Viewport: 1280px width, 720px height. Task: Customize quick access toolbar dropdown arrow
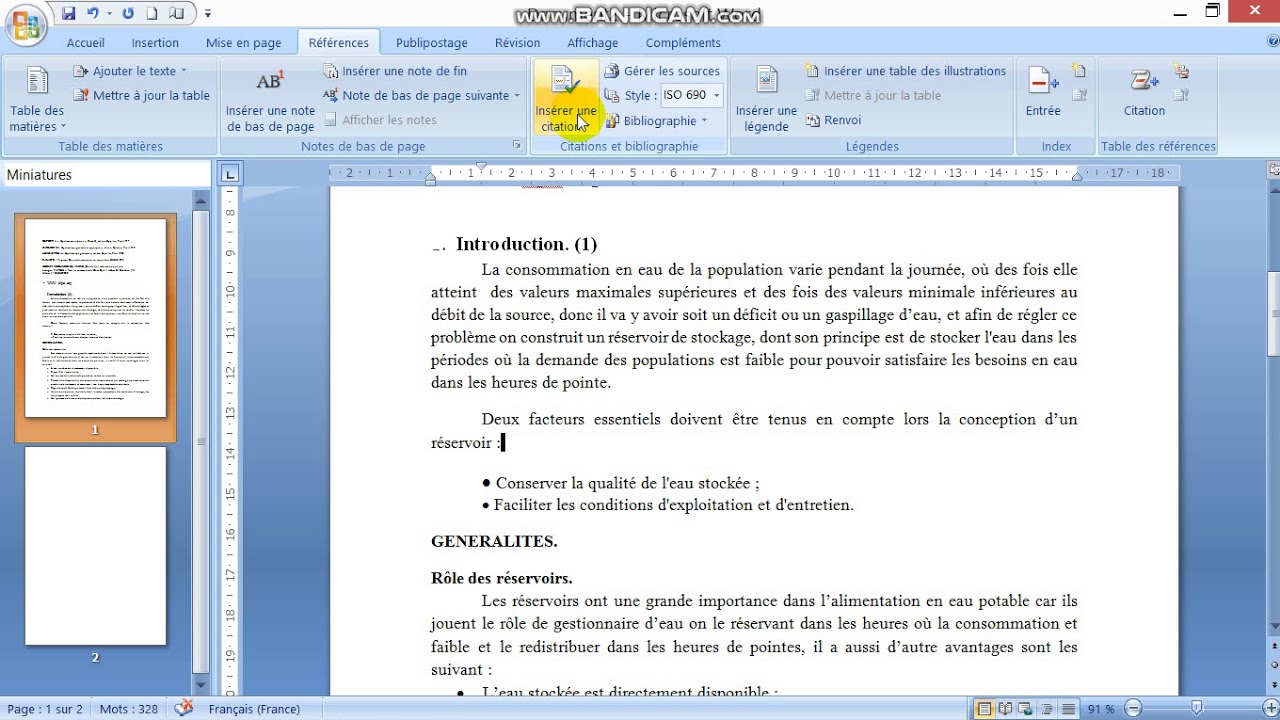(208, 14)
